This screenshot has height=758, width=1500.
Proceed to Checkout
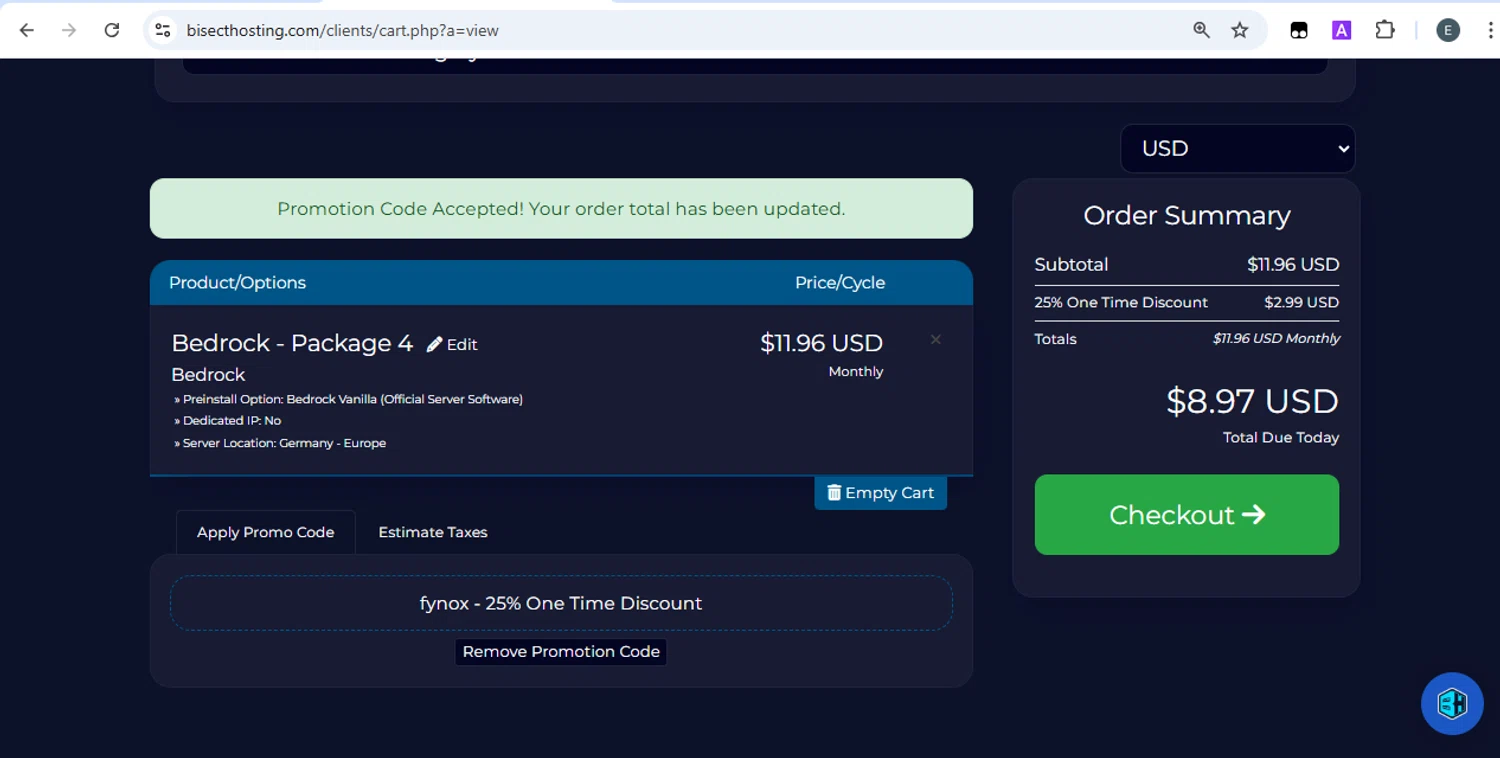tap(1187, 515)
